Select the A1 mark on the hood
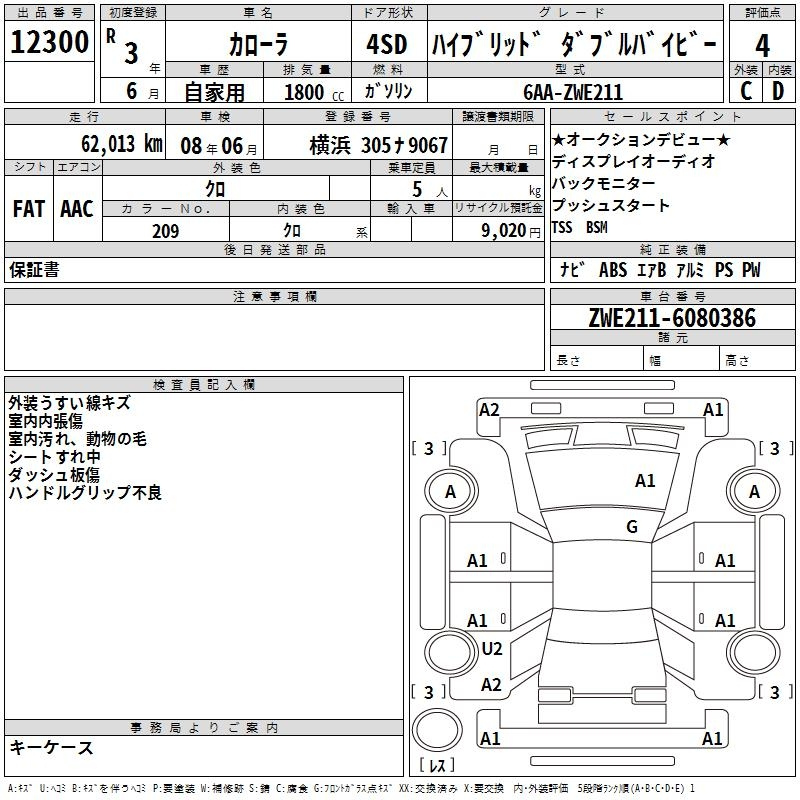Viewport: 800px width, 800px height. 645,481
